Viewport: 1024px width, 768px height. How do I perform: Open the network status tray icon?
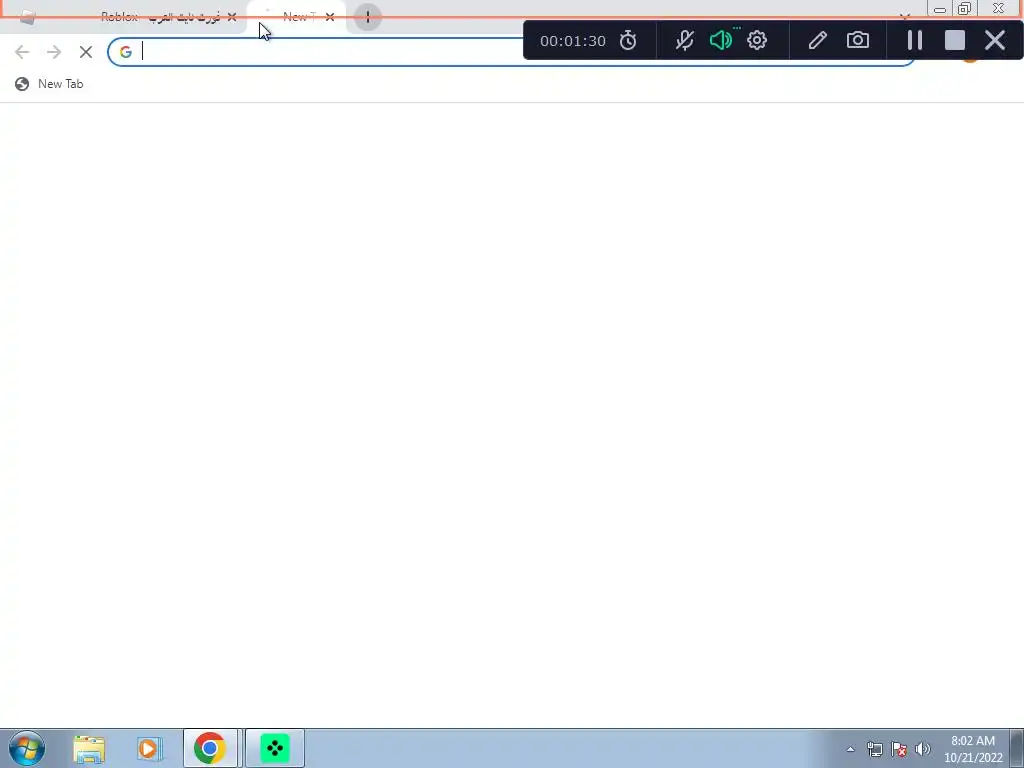coord(874,749)
